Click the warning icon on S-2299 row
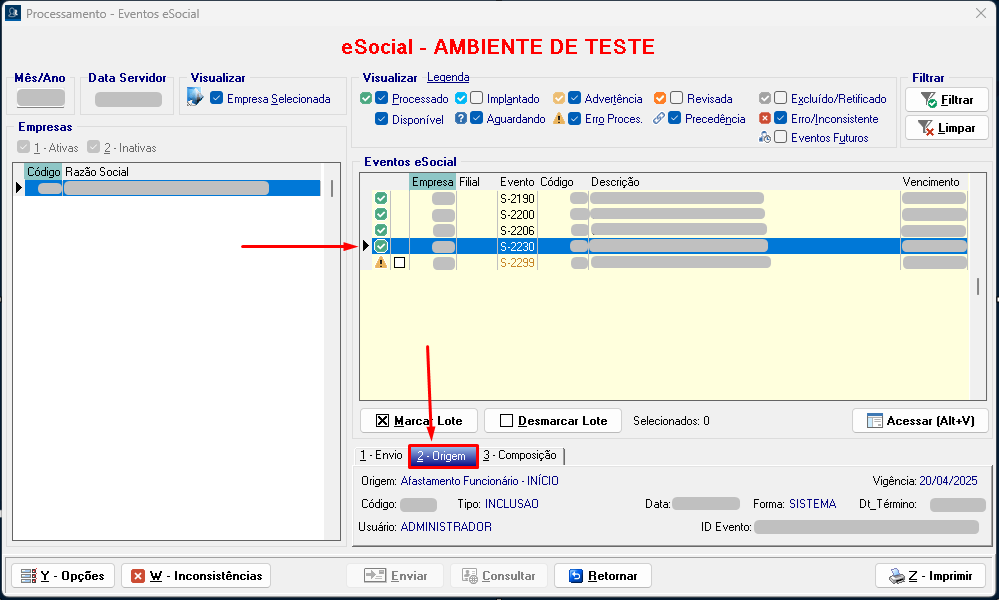 381,262
